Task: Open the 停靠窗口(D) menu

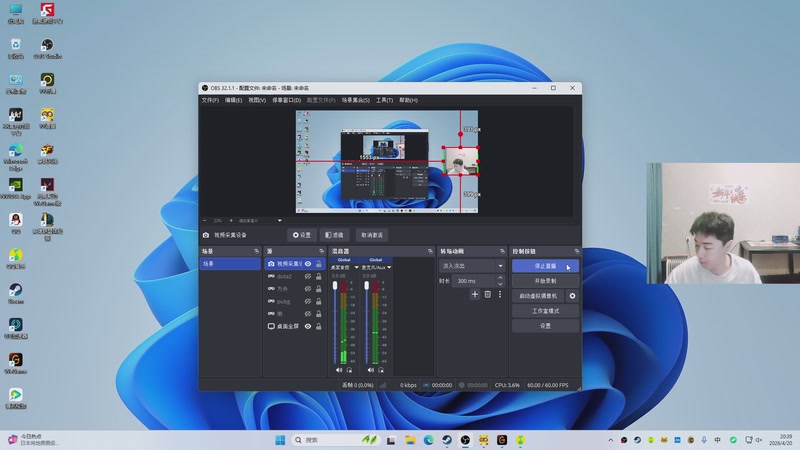Action: coord(286,100)
